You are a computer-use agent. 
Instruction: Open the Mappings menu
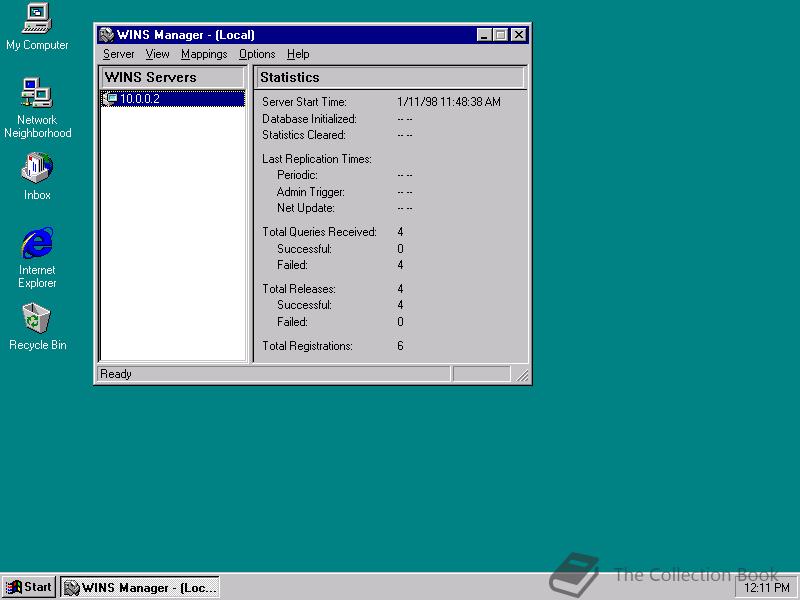coord(204,54)
